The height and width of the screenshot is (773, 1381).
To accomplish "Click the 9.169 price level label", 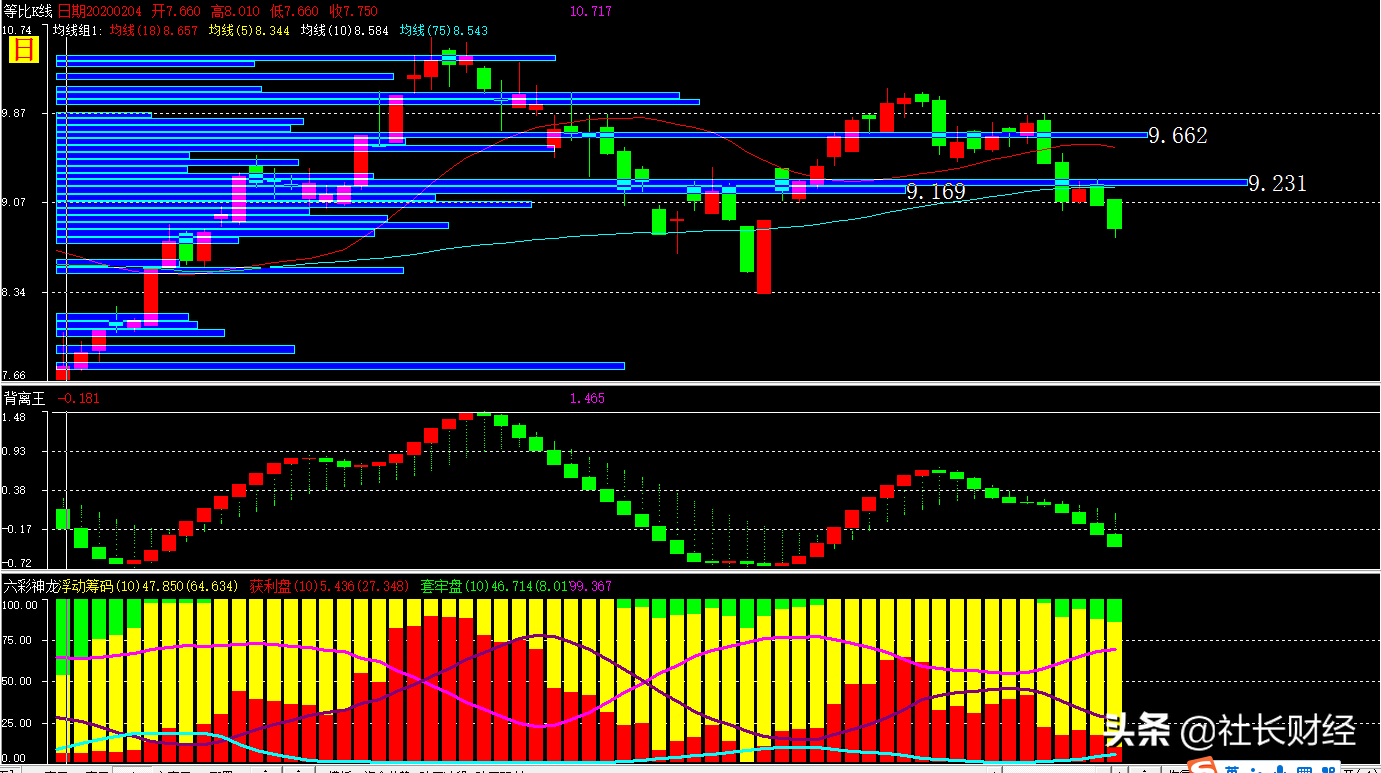I will click(x=936, y=191).
